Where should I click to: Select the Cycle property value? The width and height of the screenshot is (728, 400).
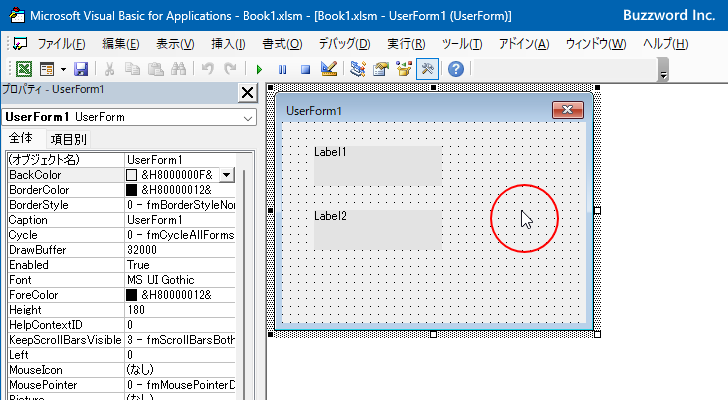click(x=180, y=235)
